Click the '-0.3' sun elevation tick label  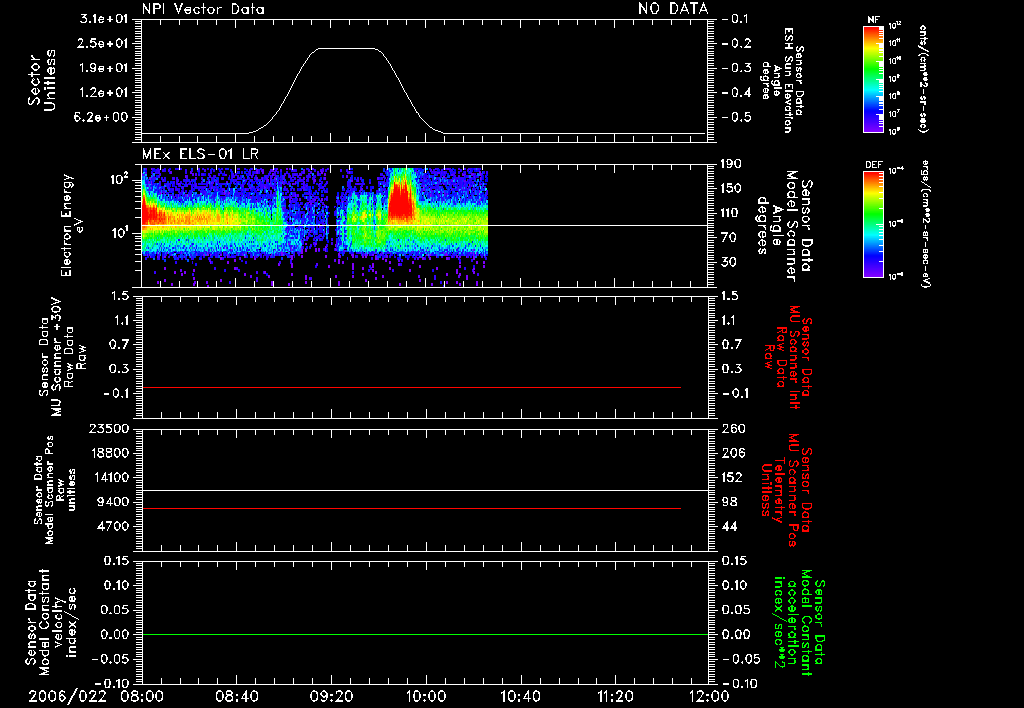coord(737,68)
